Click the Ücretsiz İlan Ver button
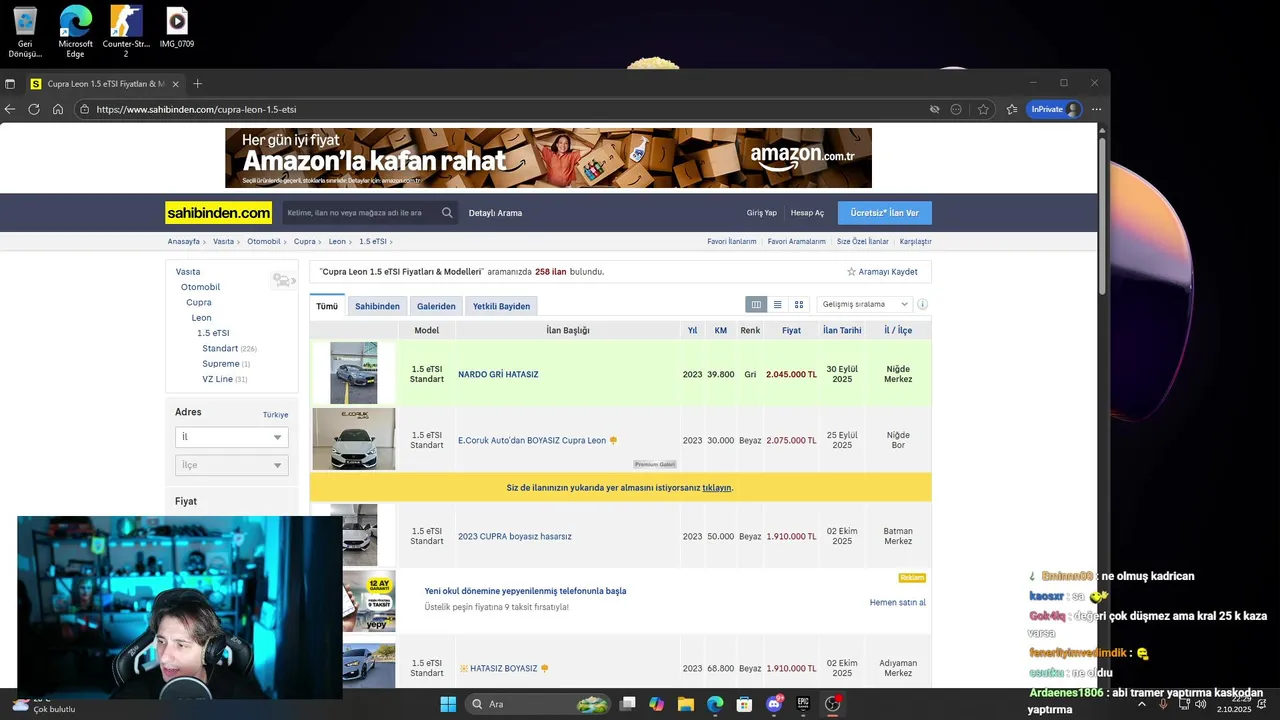The height and width of the screenshot is (720, 1280). click(x=884, y=213)
